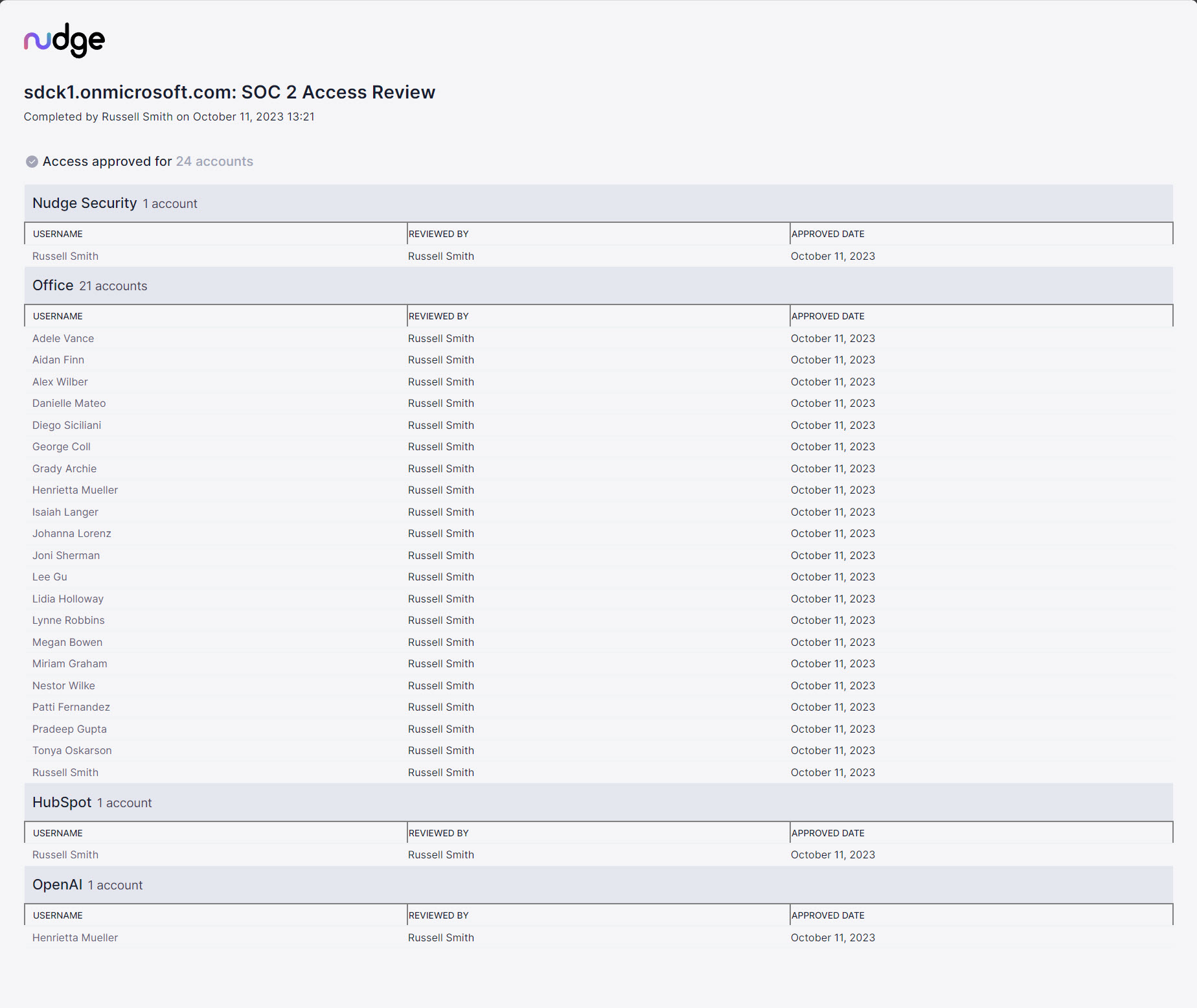This screenshot has height=1008, width=1197.
Task: Click the HubSpot section header
Action: tap(598, 803)
